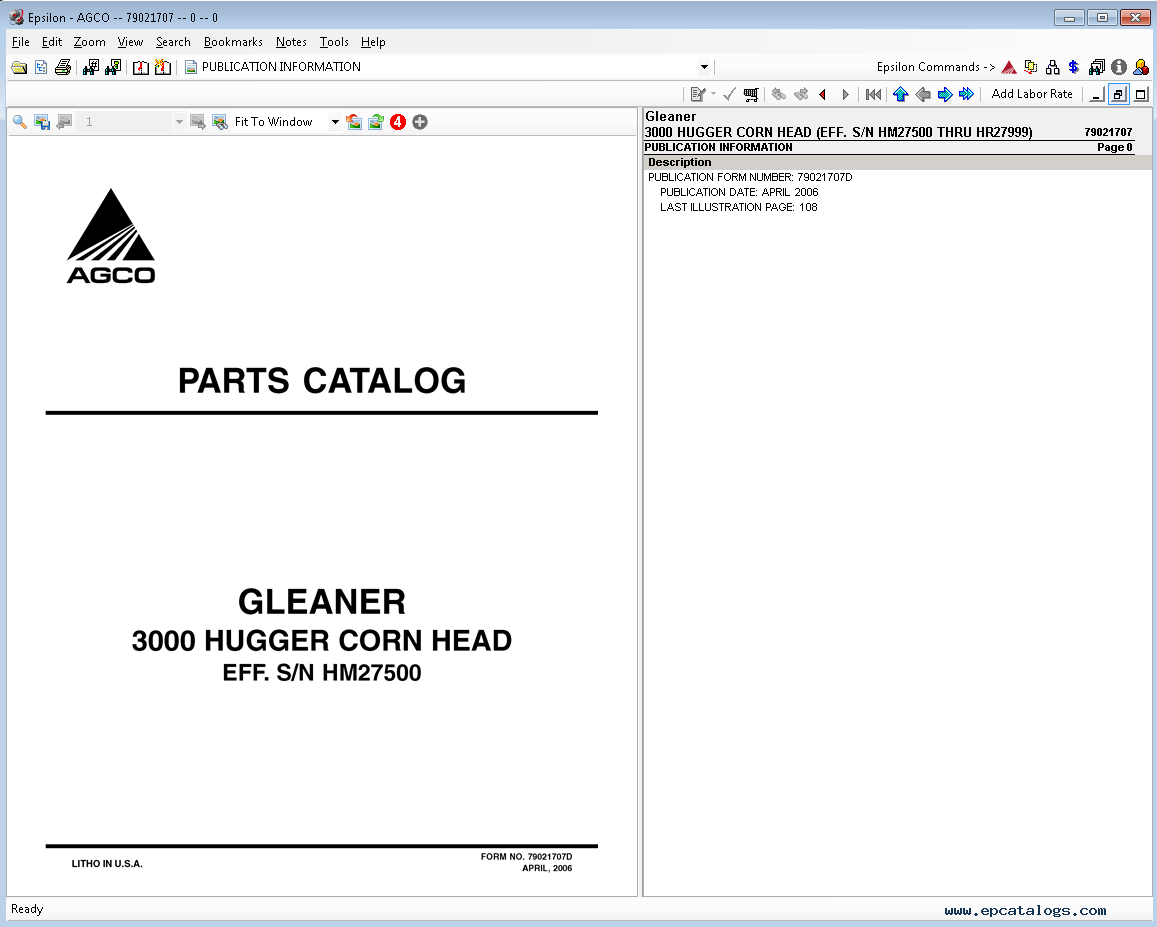Click the pane maximize button beside Add Labor Rate
This screenshot has width=1157, height=927.
point(1141,94)
